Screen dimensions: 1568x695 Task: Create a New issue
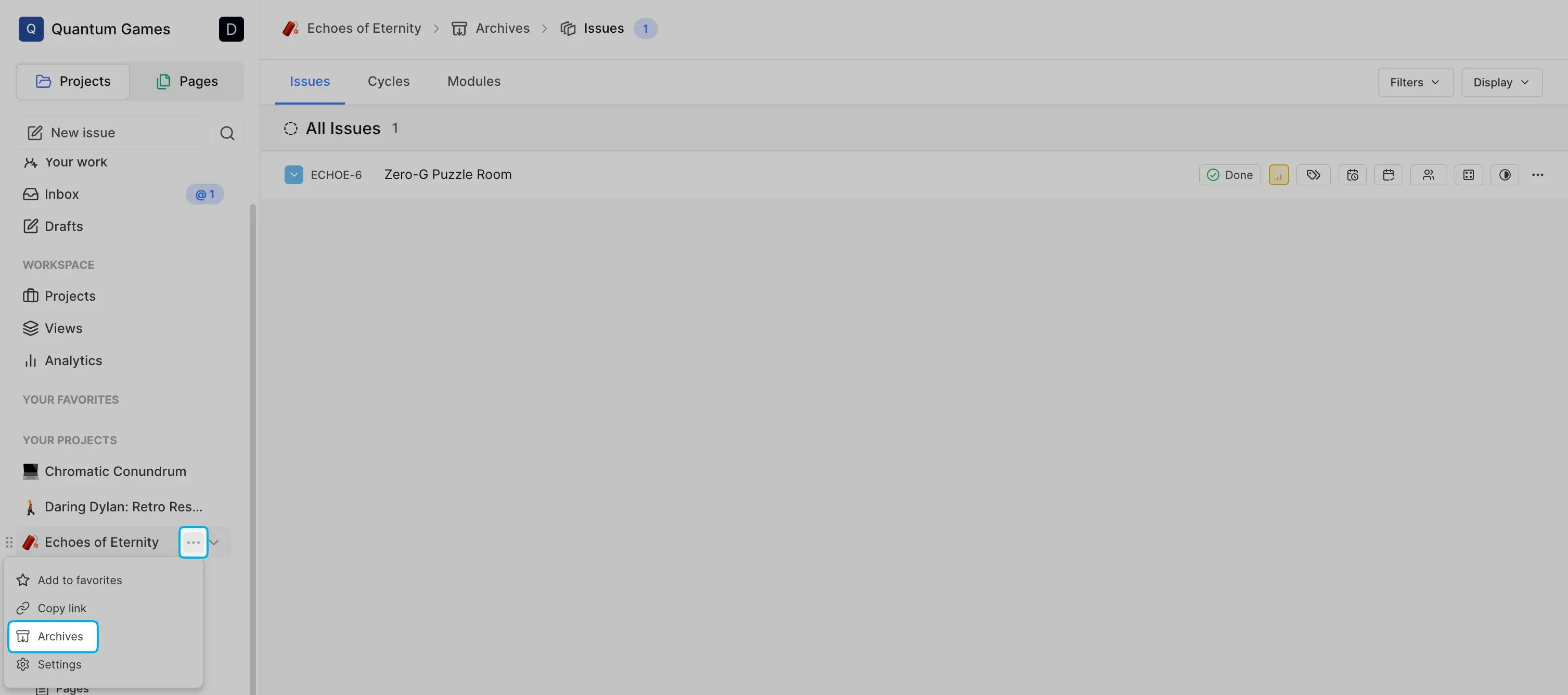pyautogui.click(x=83, y=132)
